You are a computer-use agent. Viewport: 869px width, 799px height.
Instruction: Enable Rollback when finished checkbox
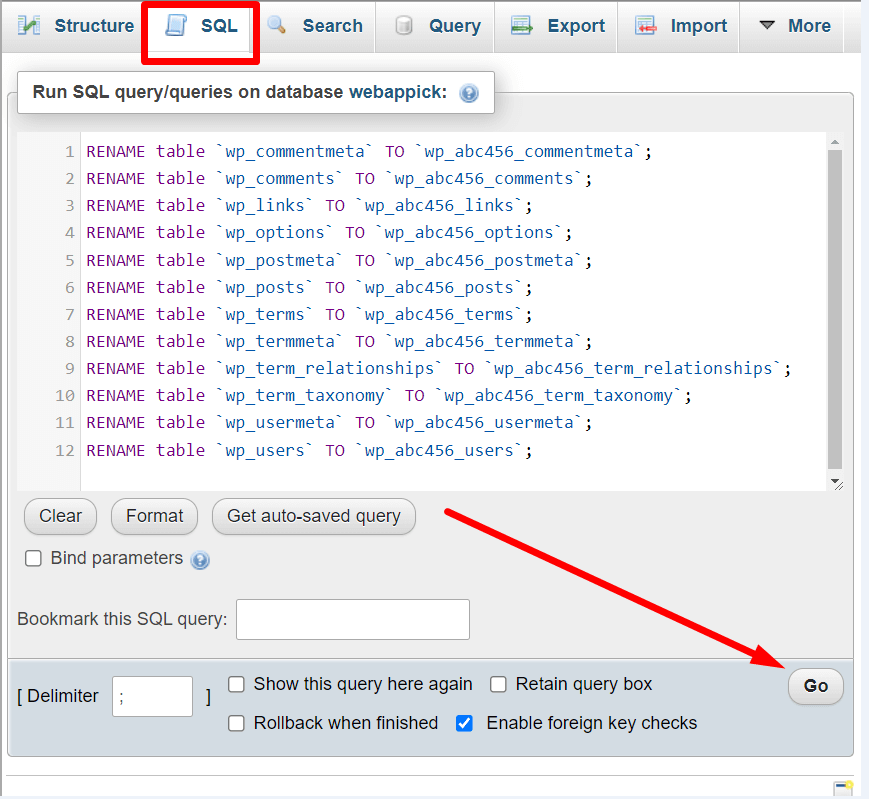pyautogui.click(x=236, y=724)
